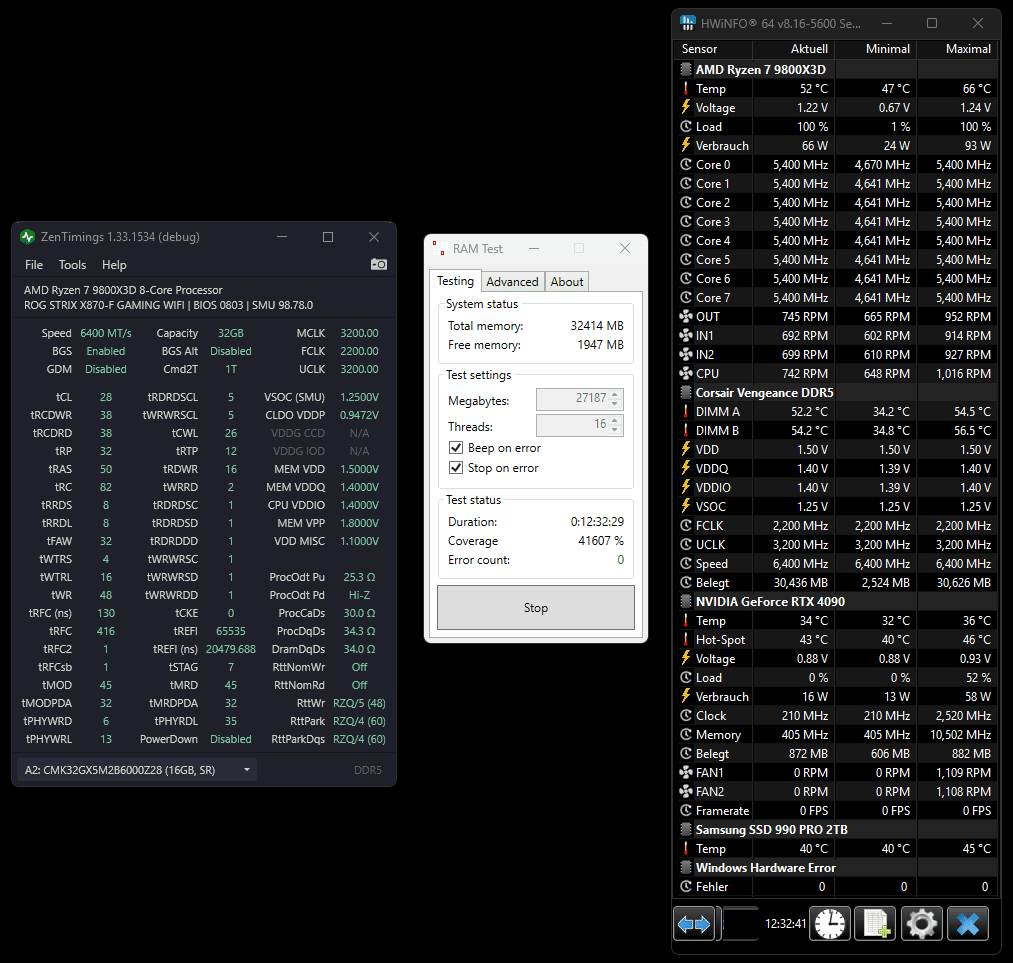
Task: Click the Corsair Vengeance DDR5 group icon
Action: [685, 392]
